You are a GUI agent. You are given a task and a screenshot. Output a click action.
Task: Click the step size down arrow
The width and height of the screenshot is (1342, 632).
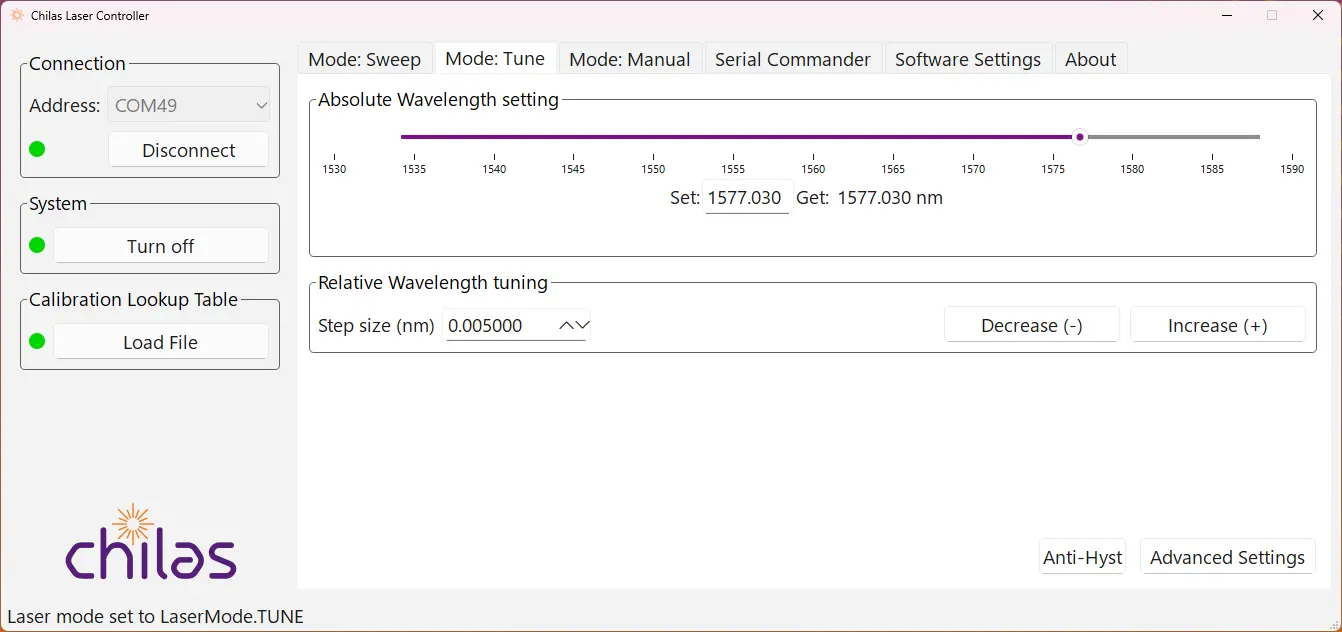(583, 325)
